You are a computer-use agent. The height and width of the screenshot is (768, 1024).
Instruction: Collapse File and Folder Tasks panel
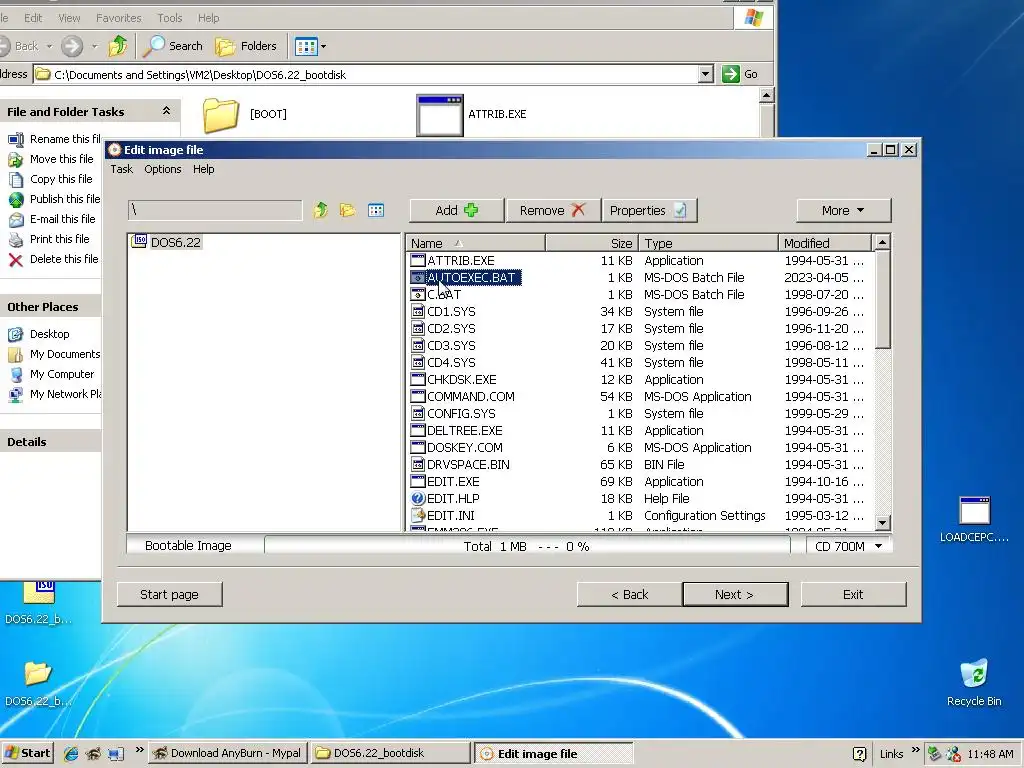point(166,111)
